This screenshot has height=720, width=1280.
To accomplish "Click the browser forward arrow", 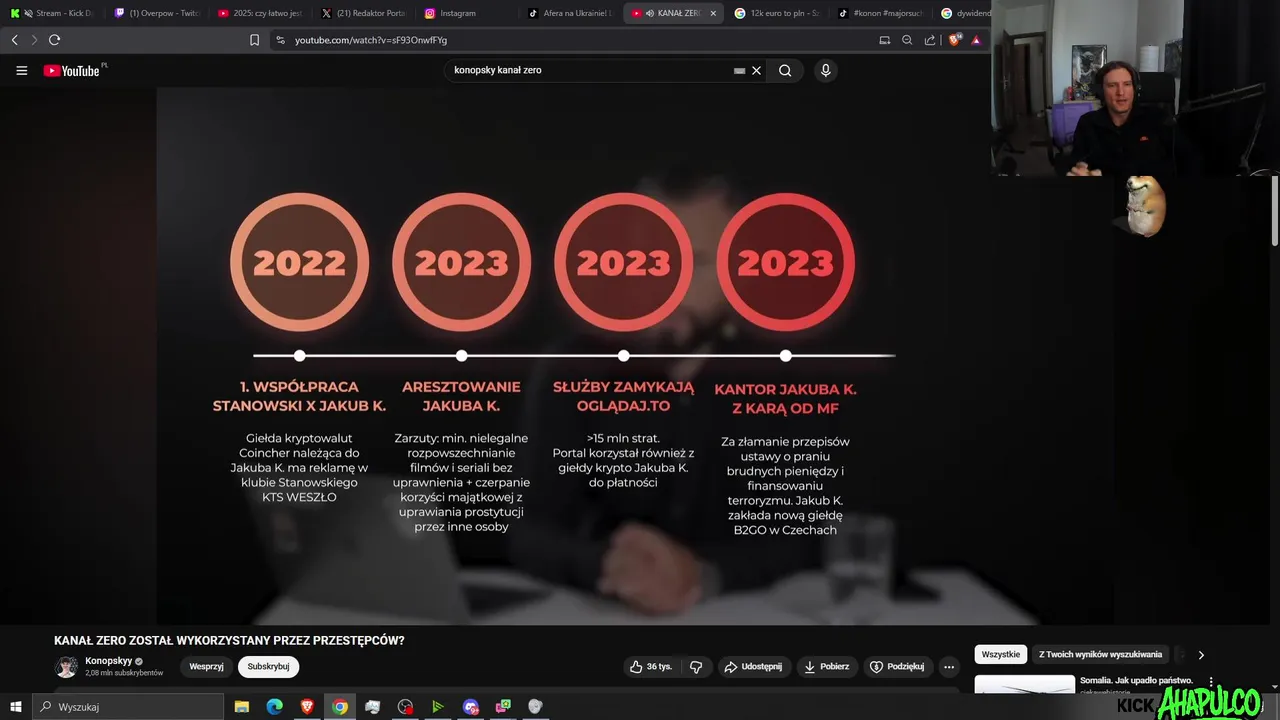I will pyautogui.click(x=34, y=40).
